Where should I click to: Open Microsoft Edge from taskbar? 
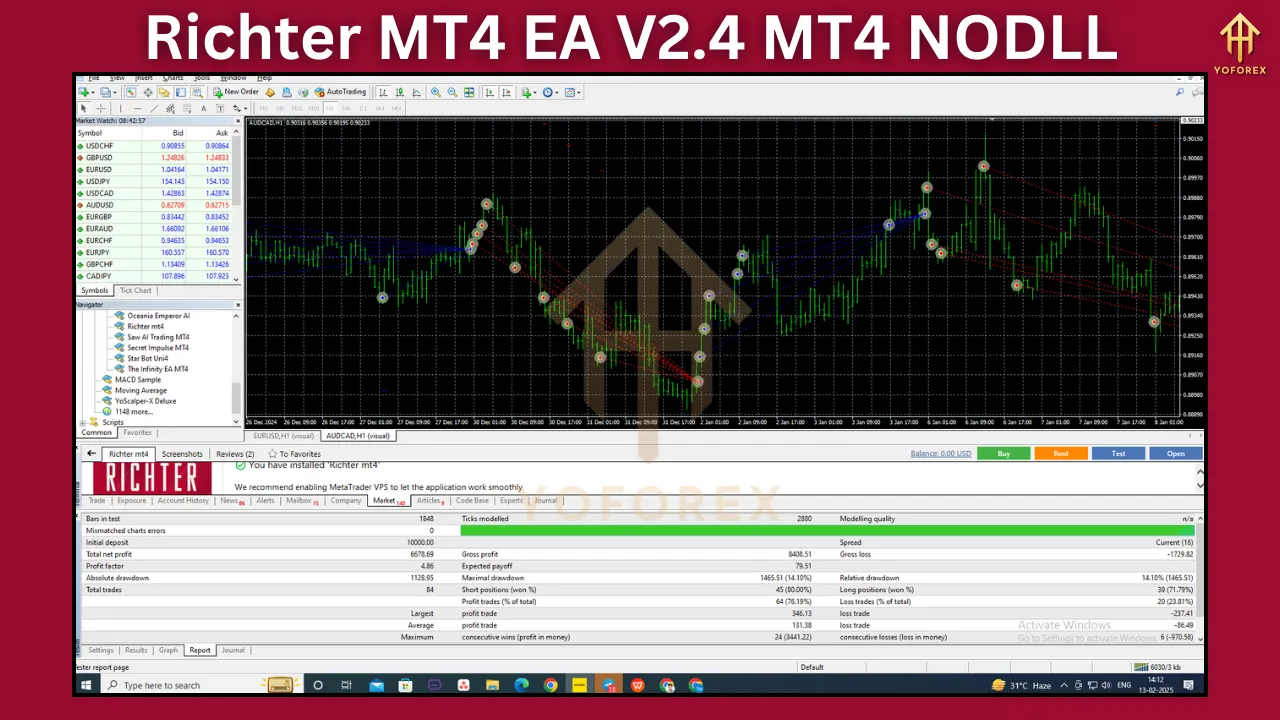521,685
